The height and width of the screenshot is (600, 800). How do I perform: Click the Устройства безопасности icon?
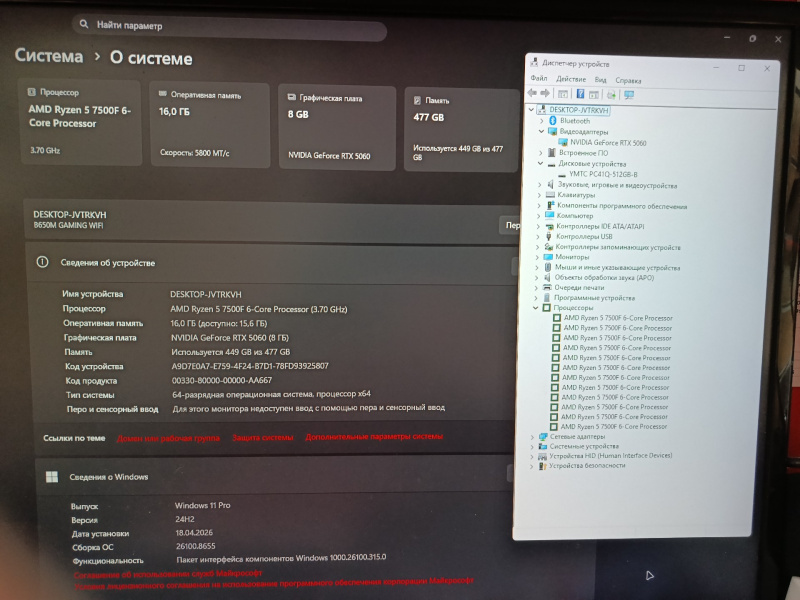coord(542,466)
